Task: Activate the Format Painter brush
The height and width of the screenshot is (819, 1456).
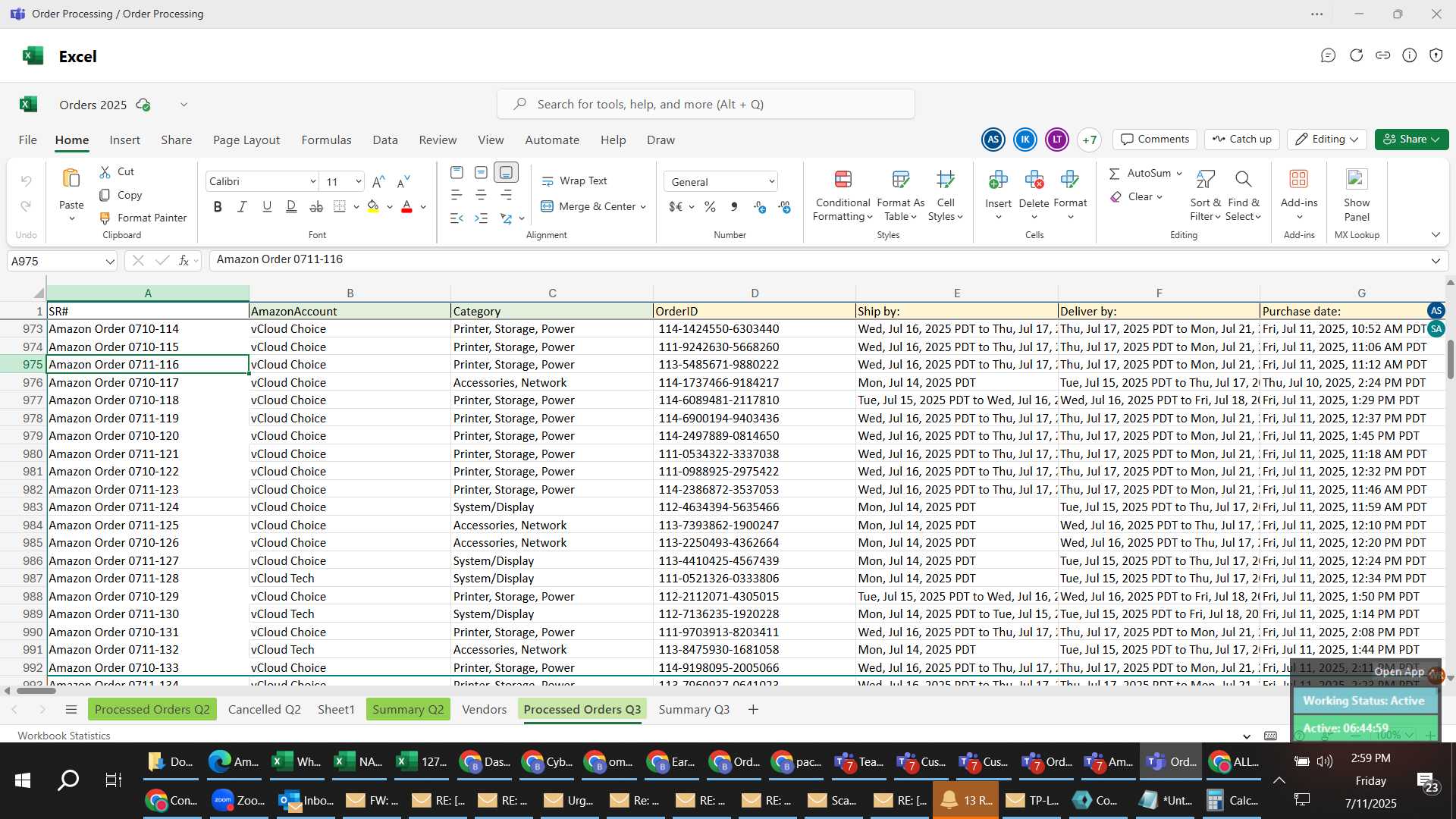Action: pos(105,218)
